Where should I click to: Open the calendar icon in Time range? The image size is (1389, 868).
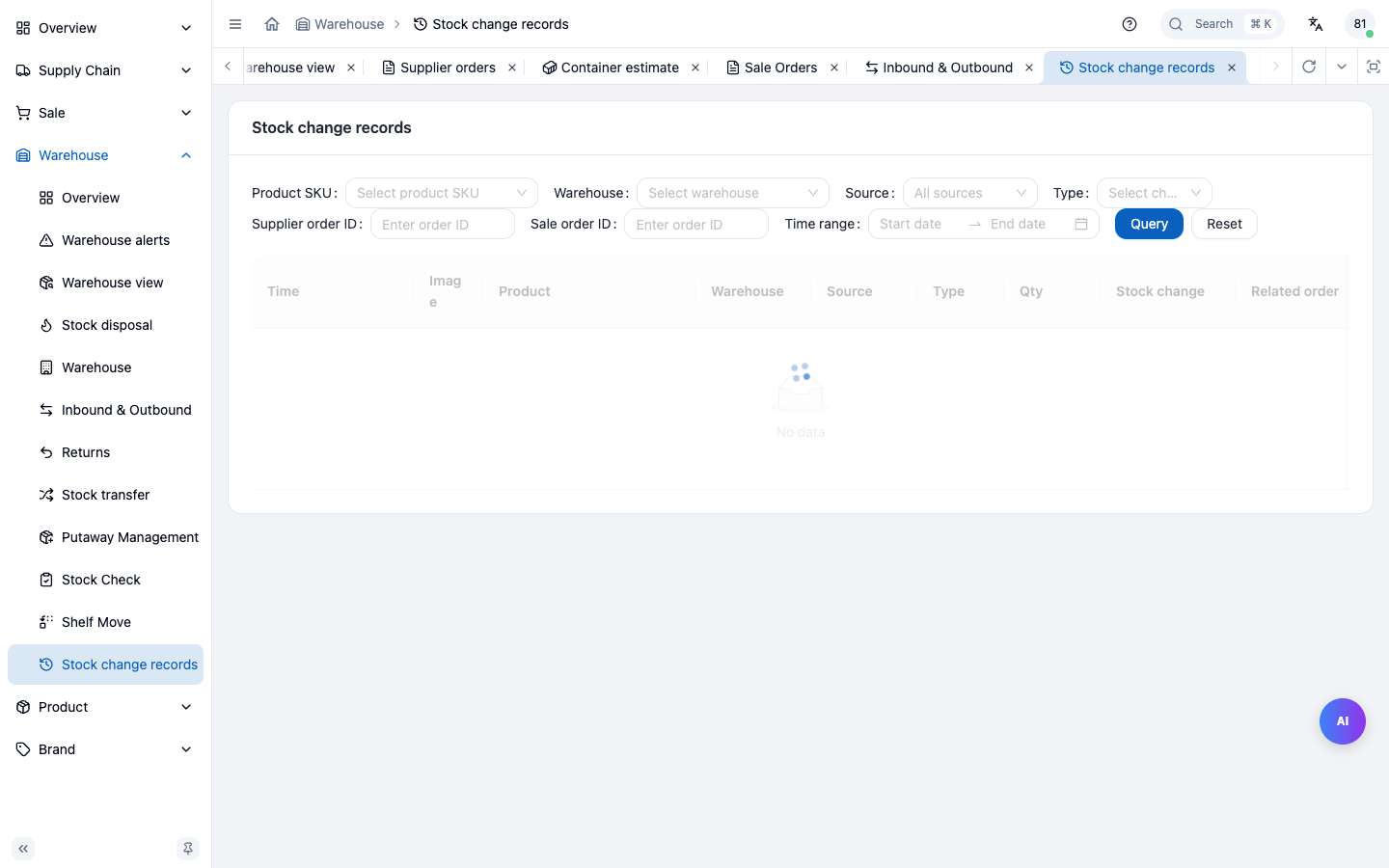1081,224
